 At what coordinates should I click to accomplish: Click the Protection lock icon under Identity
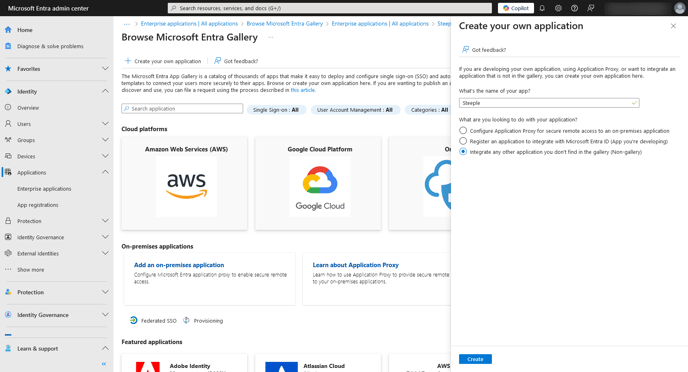pos(8,221)
